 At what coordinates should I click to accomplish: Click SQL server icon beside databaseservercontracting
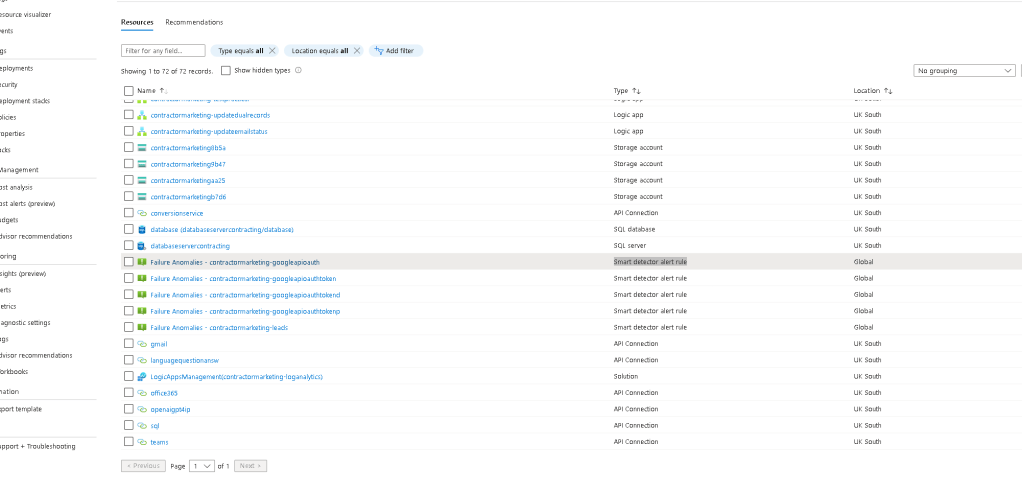tap(141, 246)
